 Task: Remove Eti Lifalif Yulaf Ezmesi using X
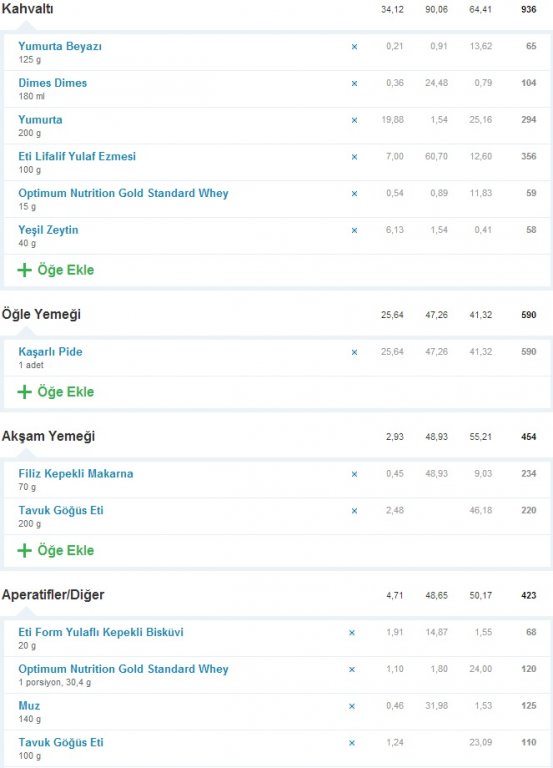click(x=354, y=157)
